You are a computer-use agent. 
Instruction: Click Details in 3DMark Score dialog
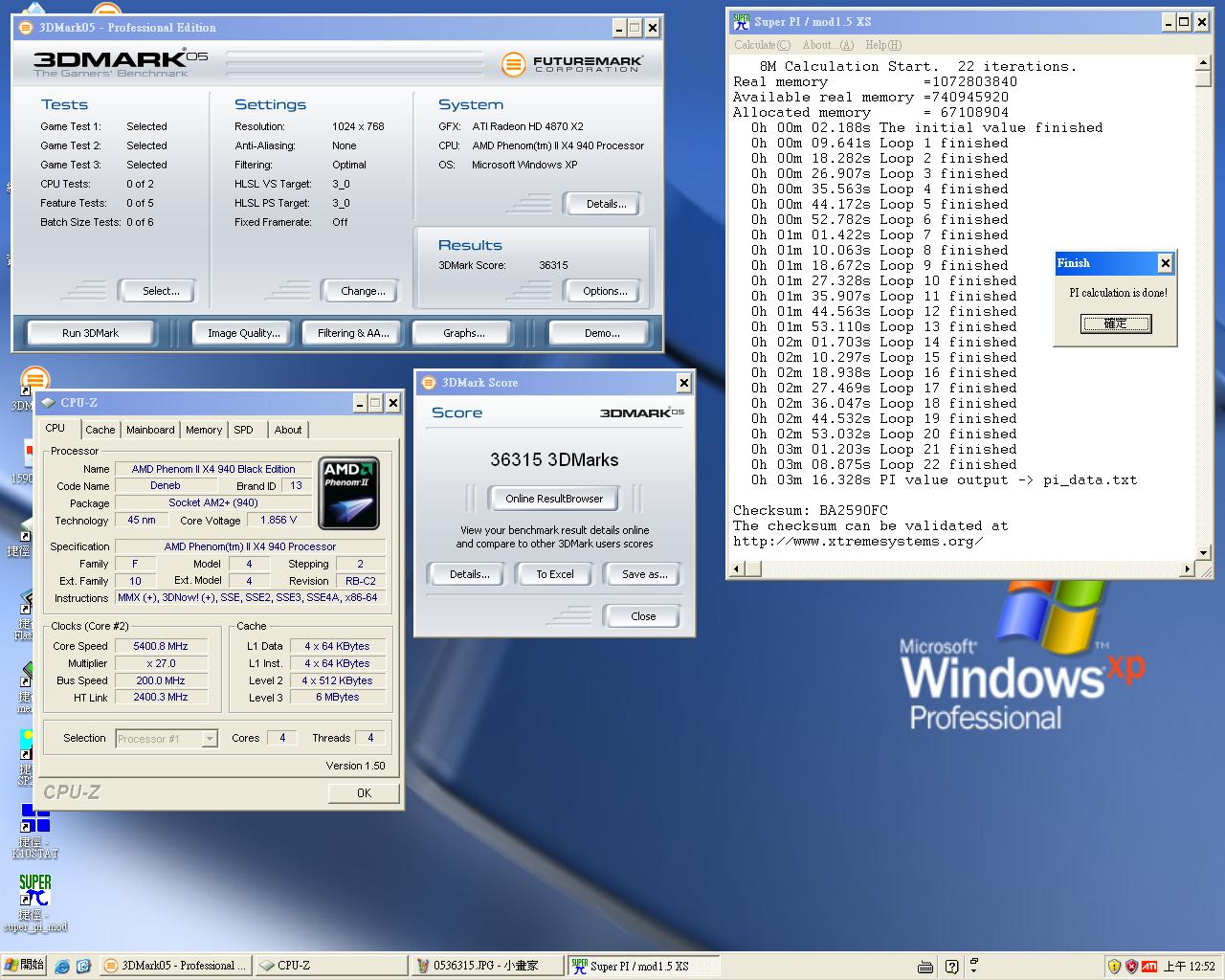pos(469,574)
